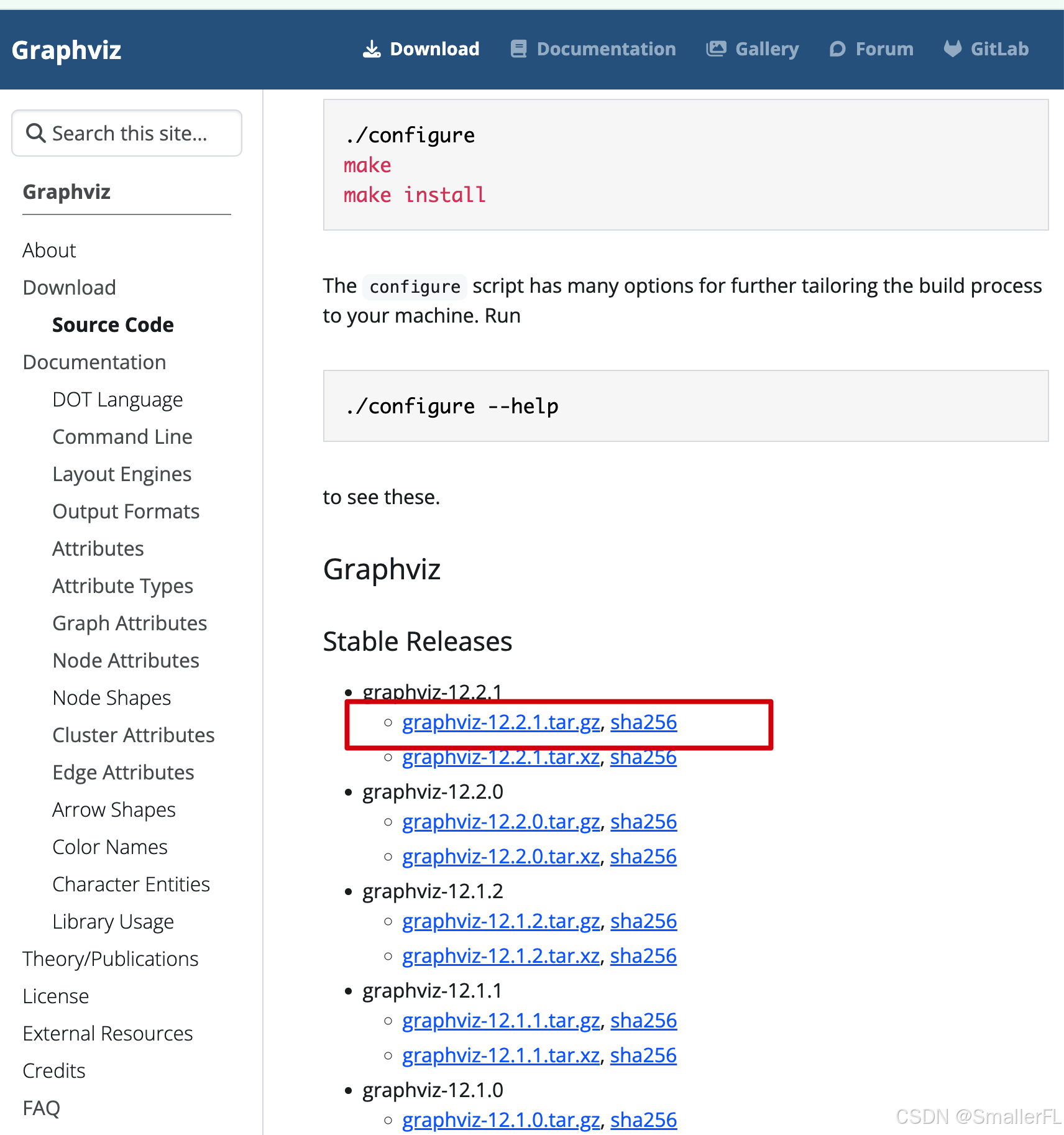Open sha256 for graphviz-12.1.1.tar.xz
Image resolution: width=1064 pixels, height=1135 pixels.
pos(644,1055)
